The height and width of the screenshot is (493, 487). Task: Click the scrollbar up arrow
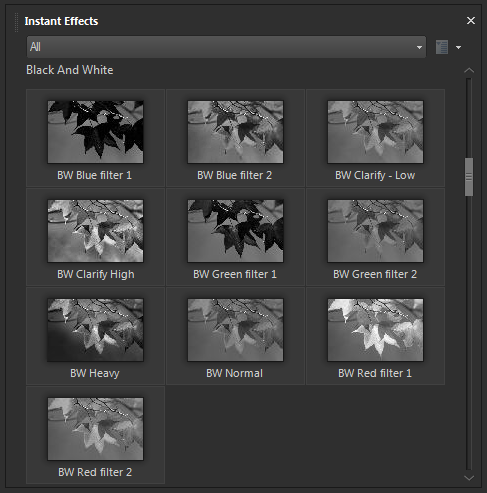469,70
